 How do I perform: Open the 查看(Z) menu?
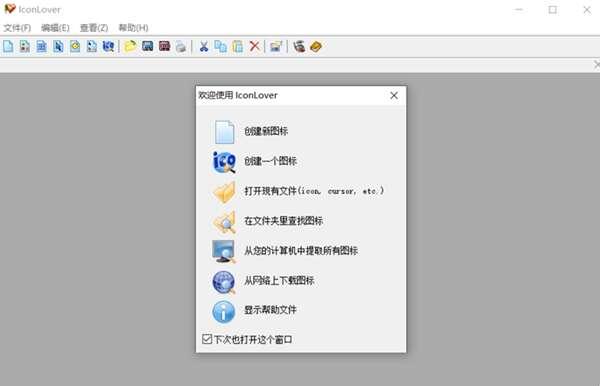[94, 28]
